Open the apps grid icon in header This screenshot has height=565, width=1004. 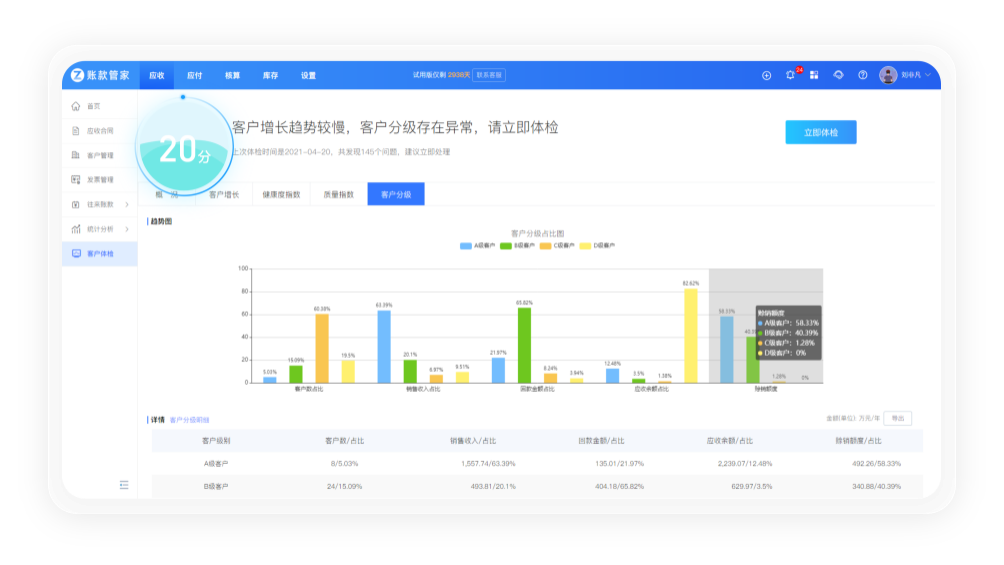(814, 75)
